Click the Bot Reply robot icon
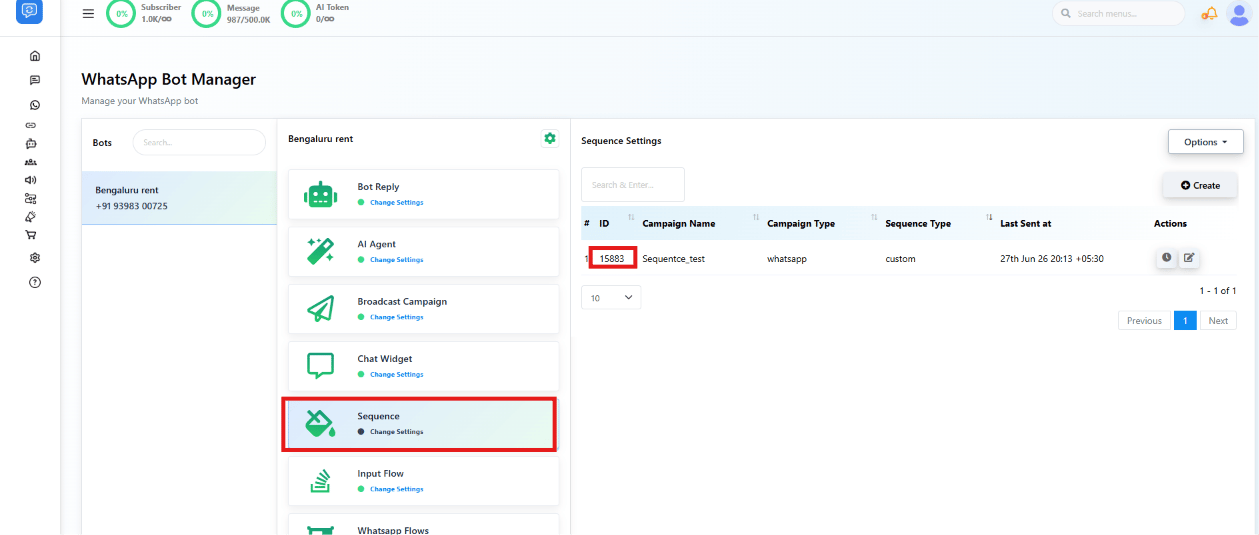This screenshot has height=535, width=1259. (320, 195)
